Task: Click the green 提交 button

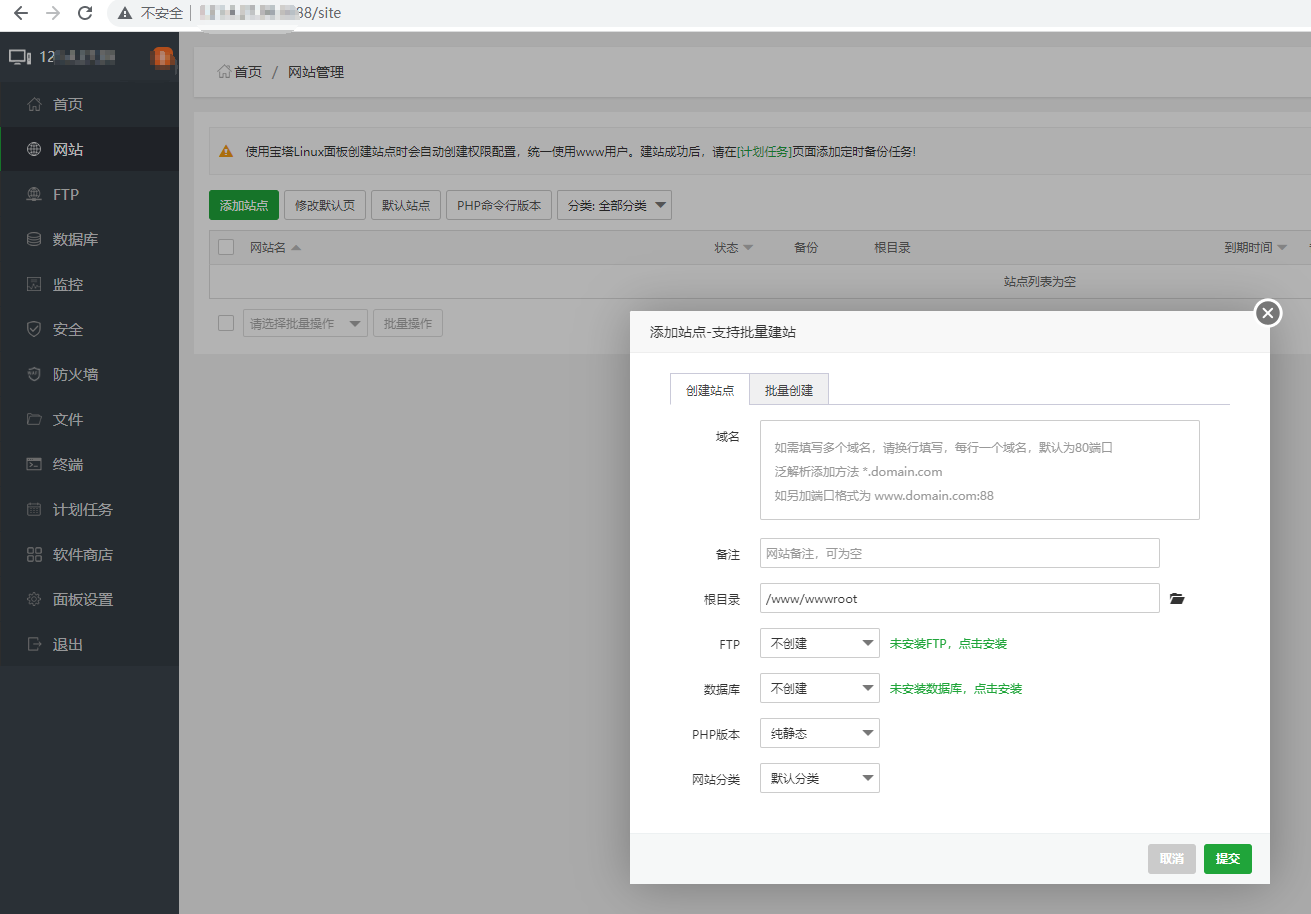Action: click(x=1228, y=858)
